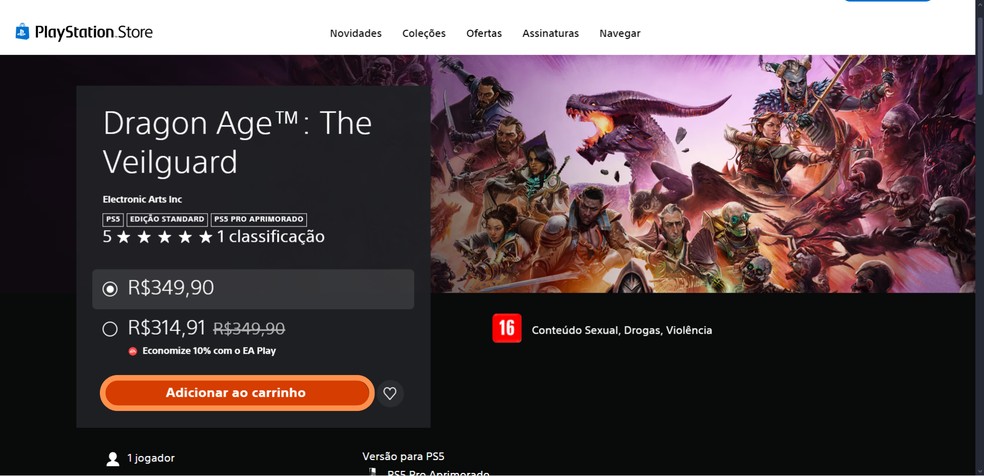Open the Assinaturas menu
Image resolution: width=984 pixels, height=476 pixels.
point(550,33)
